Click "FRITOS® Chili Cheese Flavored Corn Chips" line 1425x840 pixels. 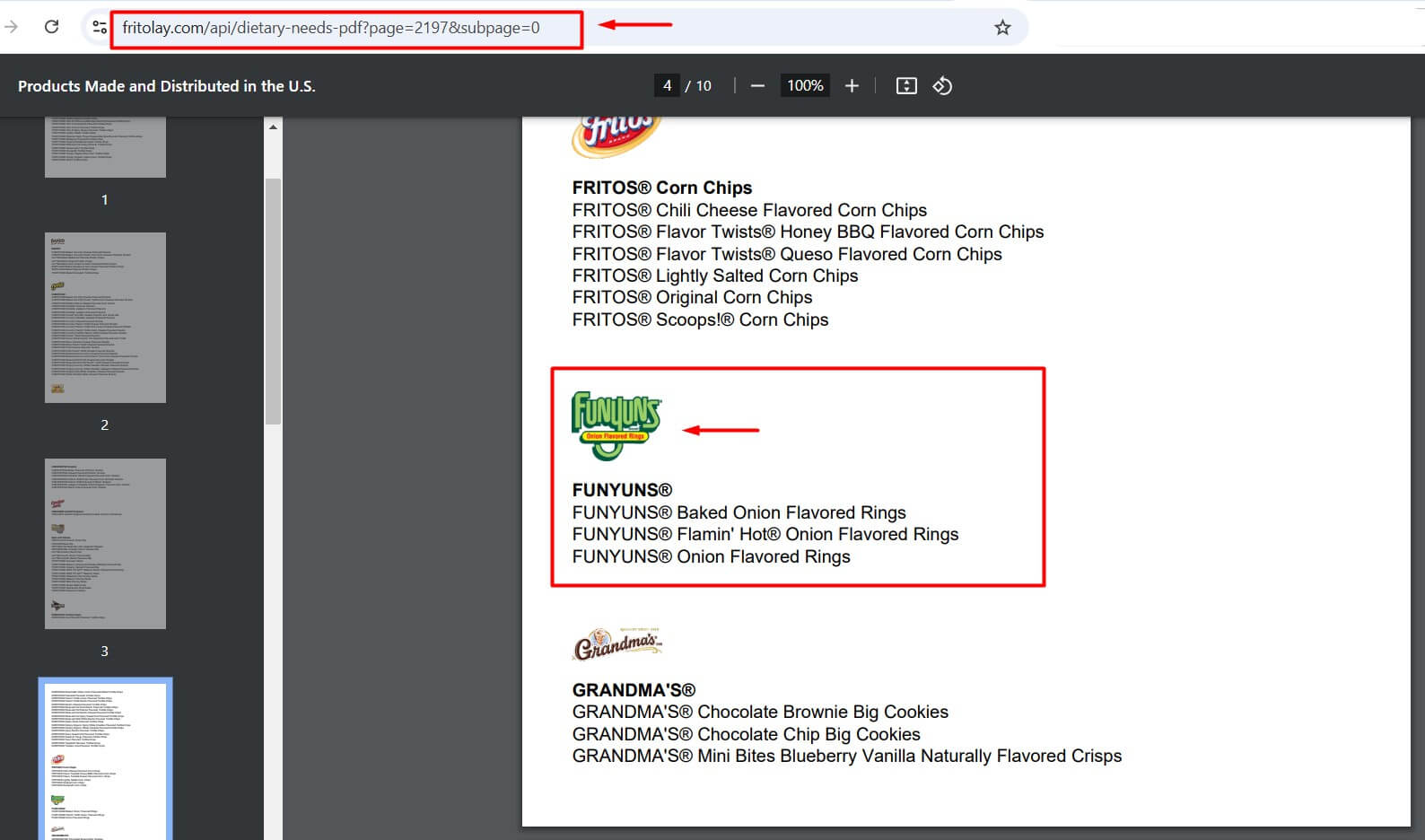click(749, 210)
